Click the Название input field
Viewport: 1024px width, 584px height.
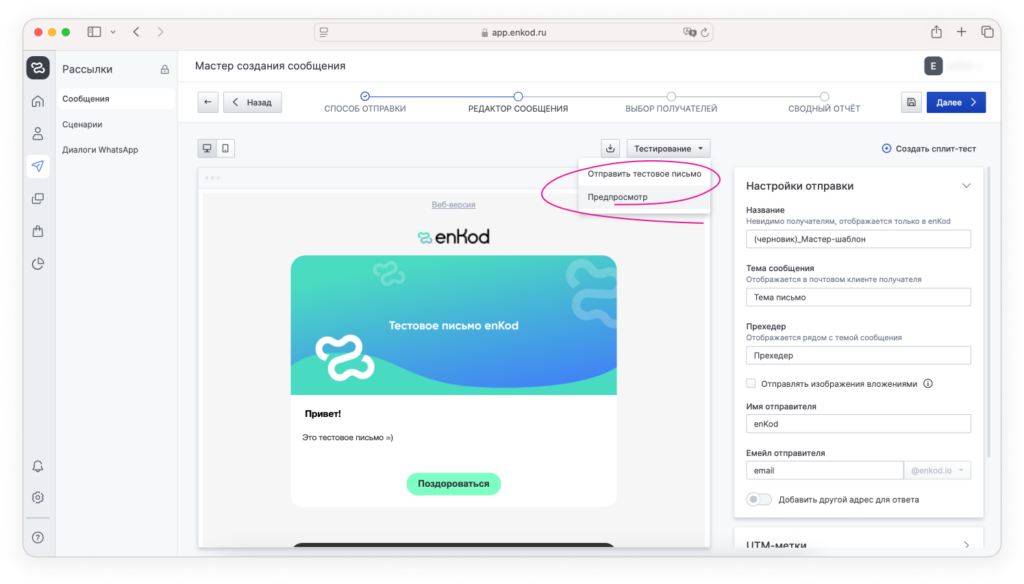(x=858, y=239)
